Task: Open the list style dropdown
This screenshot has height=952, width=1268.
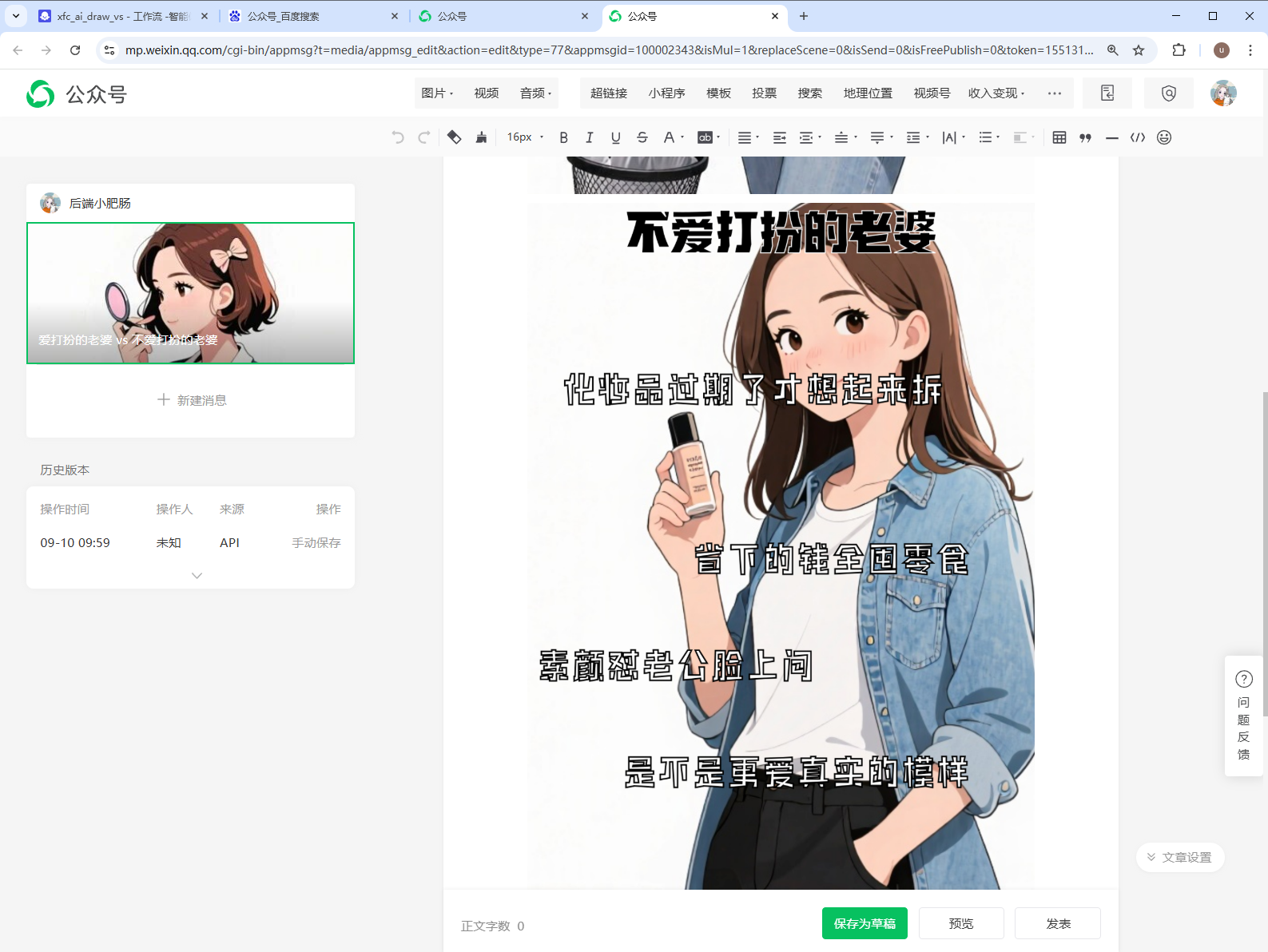Action: [x=989, y=137]
